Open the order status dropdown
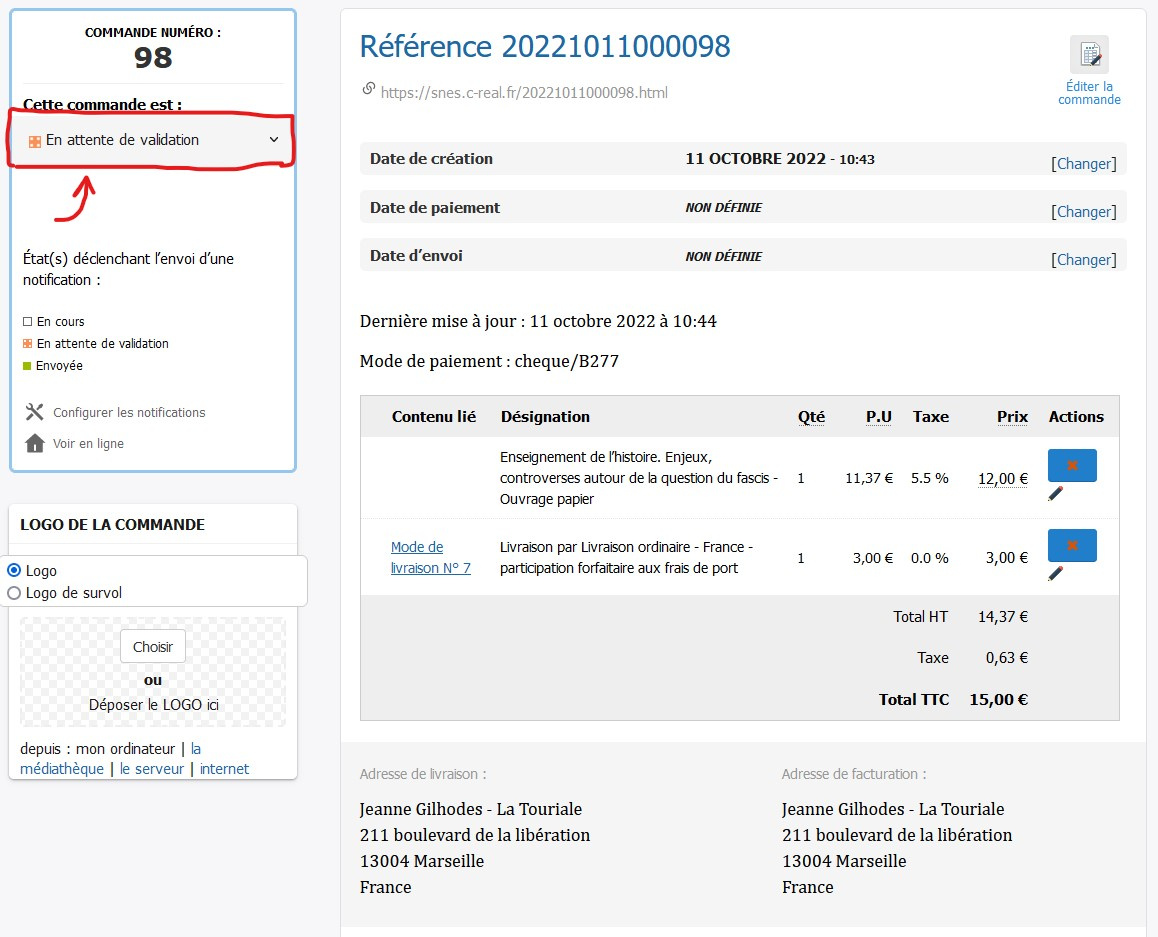This screenshot has width=1158, height=937. 152,141
